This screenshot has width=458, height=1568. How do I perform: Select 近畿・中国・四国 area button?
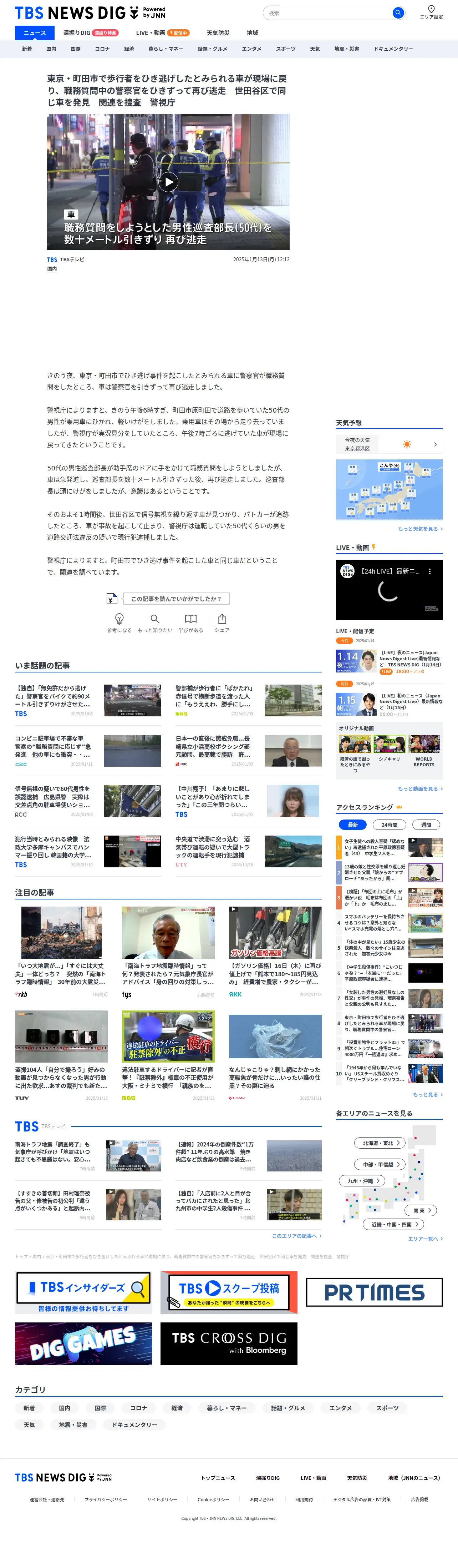pyautogui.click(x=394, y=1224)
